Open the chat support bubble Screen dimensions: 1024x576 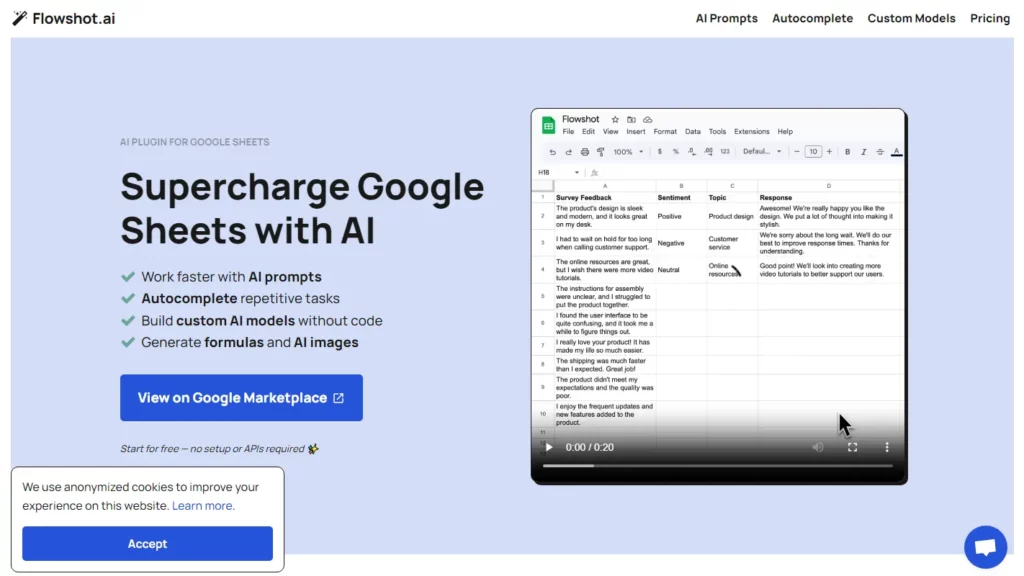(x=984, y=547)
